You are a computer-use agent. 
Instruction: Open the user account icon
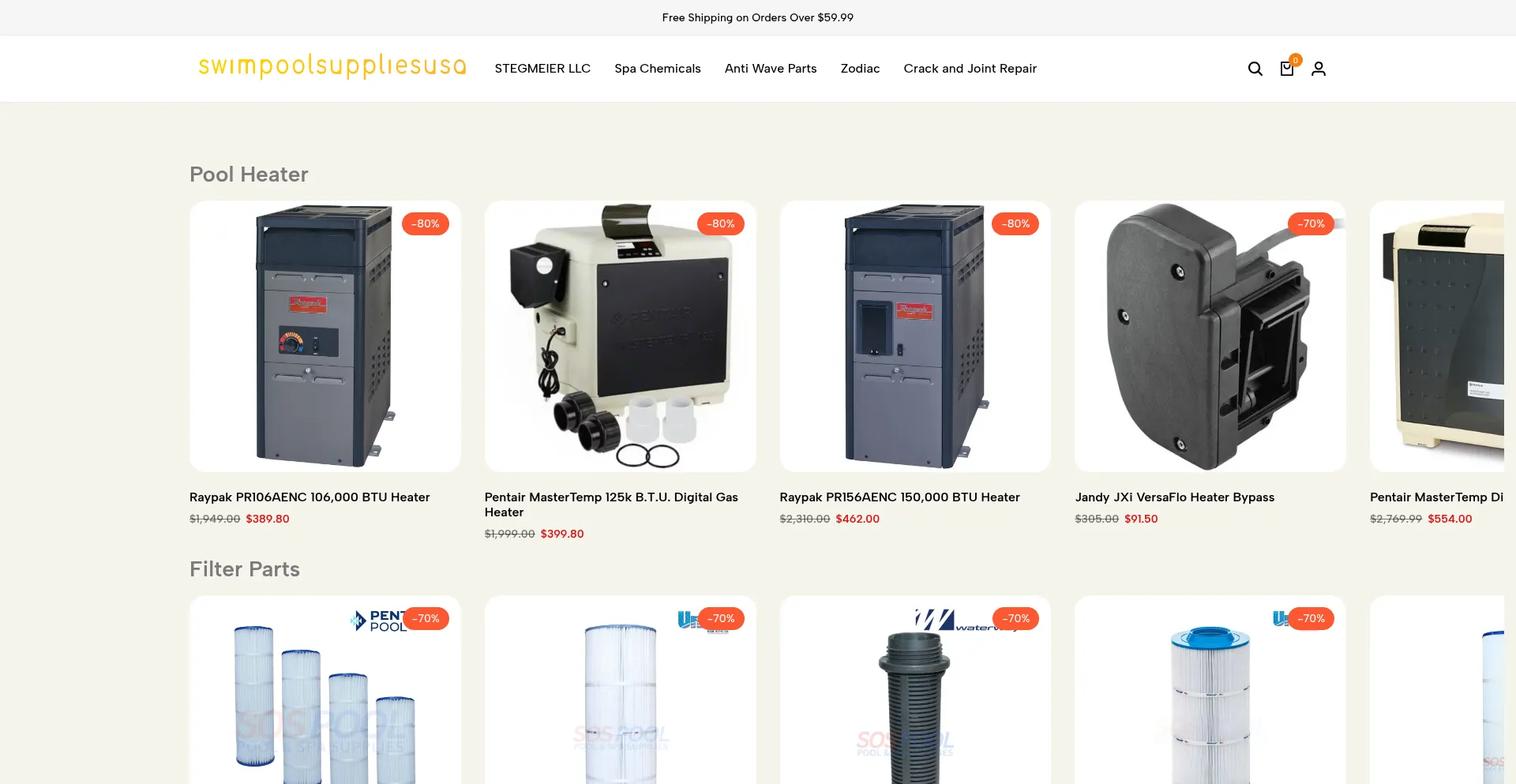[1319, 69]
